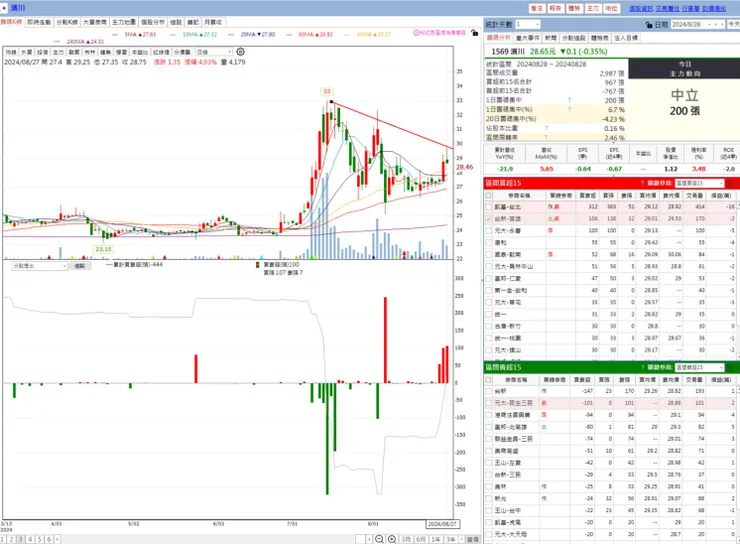Screen dimensions: 740x544
Task: Step the date back with the left arrow
Action: [716, 25]
